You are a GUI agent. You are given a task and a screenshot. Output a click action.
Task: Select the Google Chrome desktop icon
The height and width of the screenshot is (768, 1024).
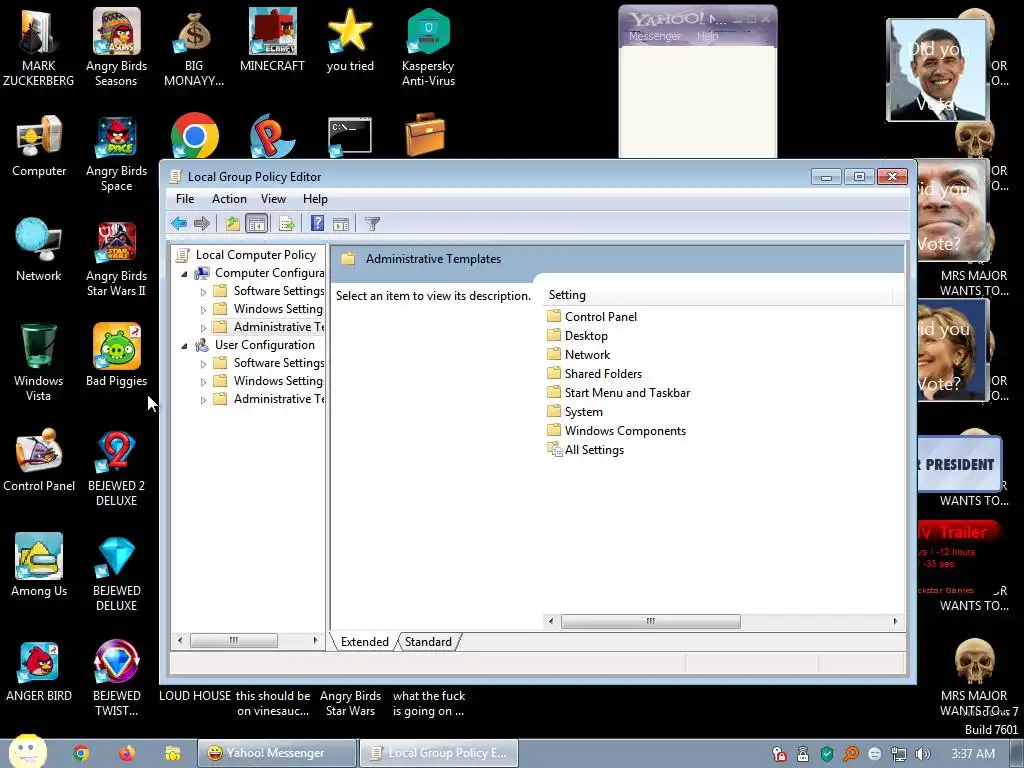coord(195,136)
